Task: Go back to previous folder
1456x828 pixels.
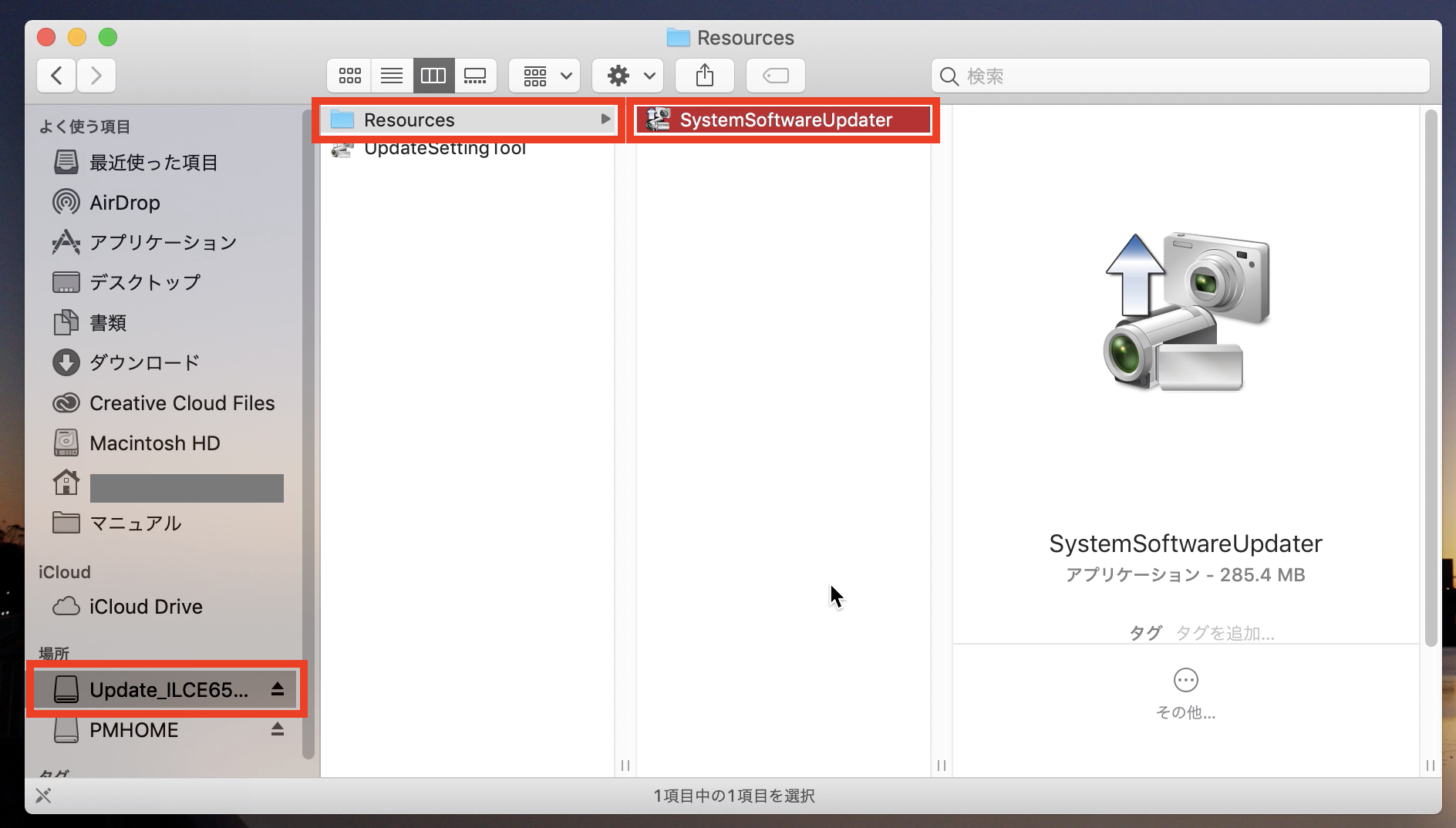Action: coord(56,76)
